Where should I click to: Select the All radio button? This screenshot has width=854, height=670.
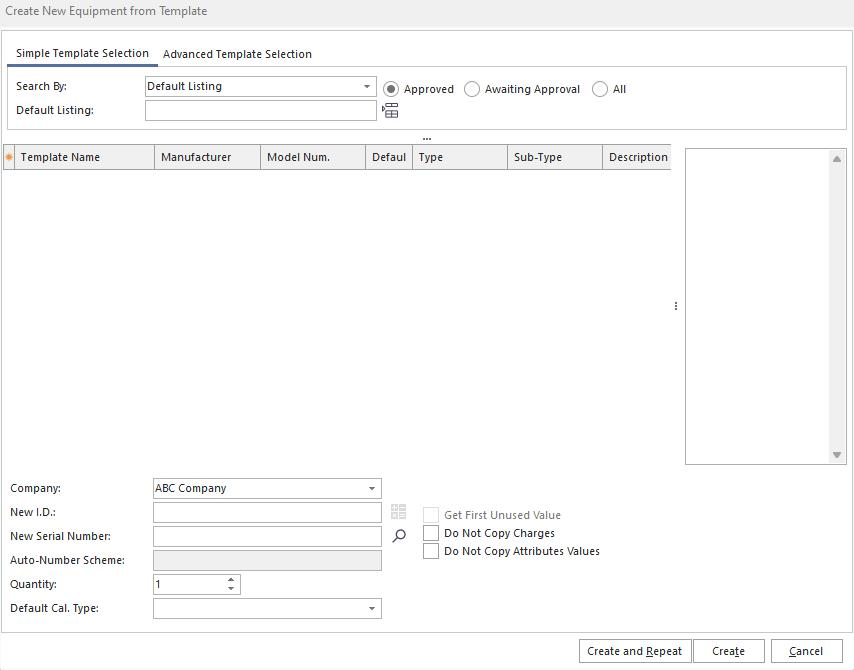coord(600,89)
